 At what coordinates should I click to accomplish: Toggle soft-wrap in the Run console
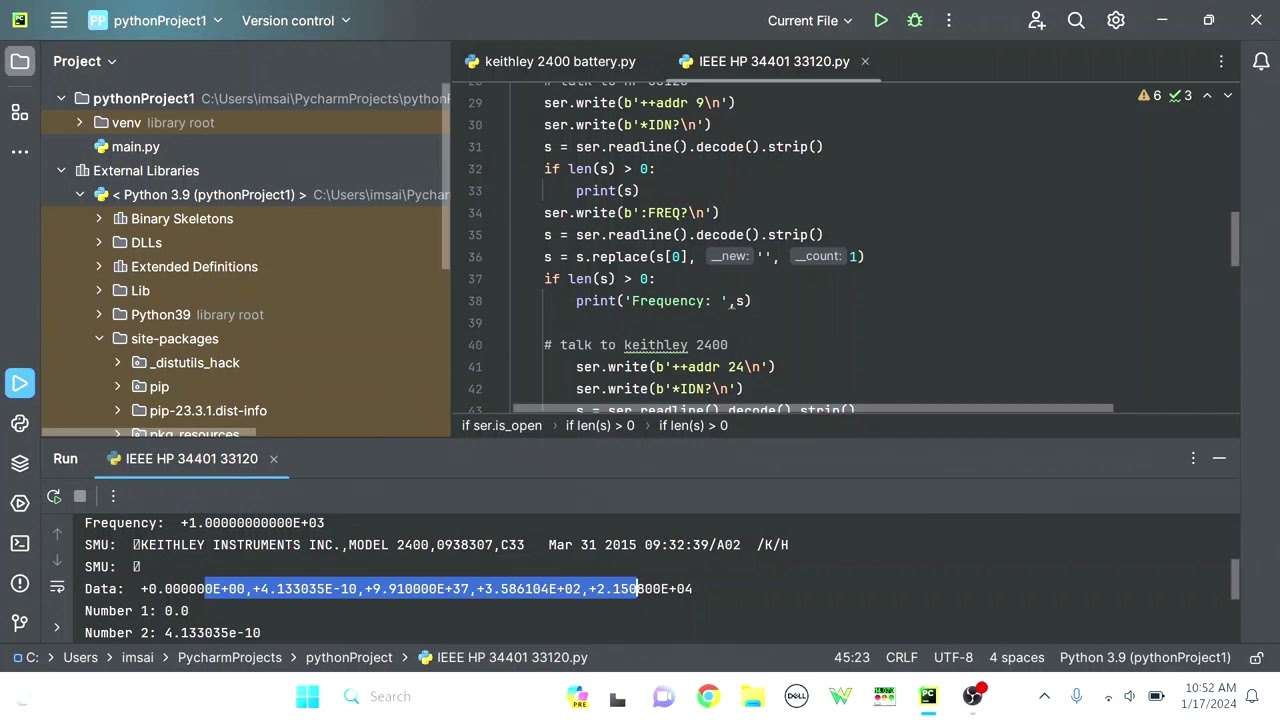(57, 588)
